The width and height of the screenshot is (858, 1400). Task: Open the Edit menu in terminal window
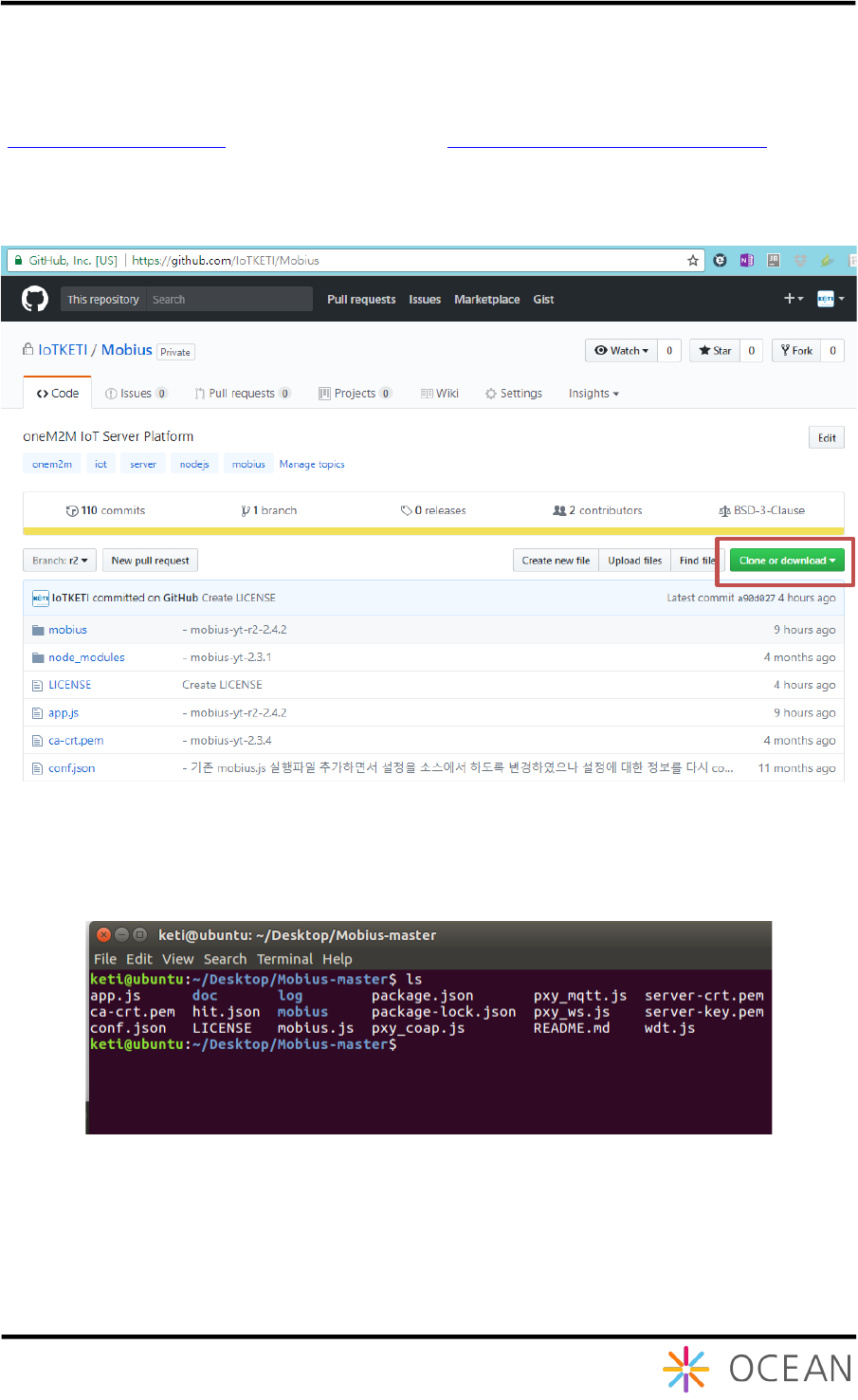pyautogui.click(x=139, y=959)
